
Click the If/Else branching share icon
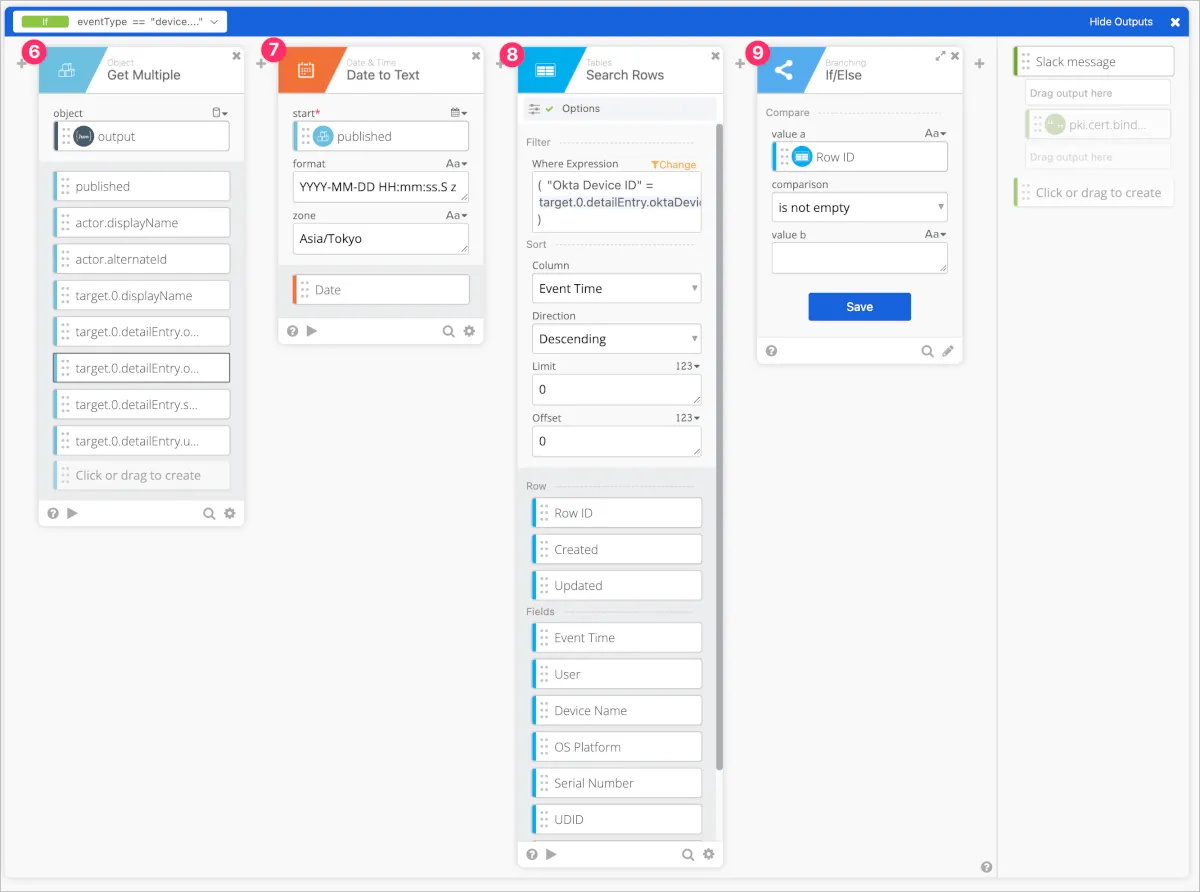784,70
